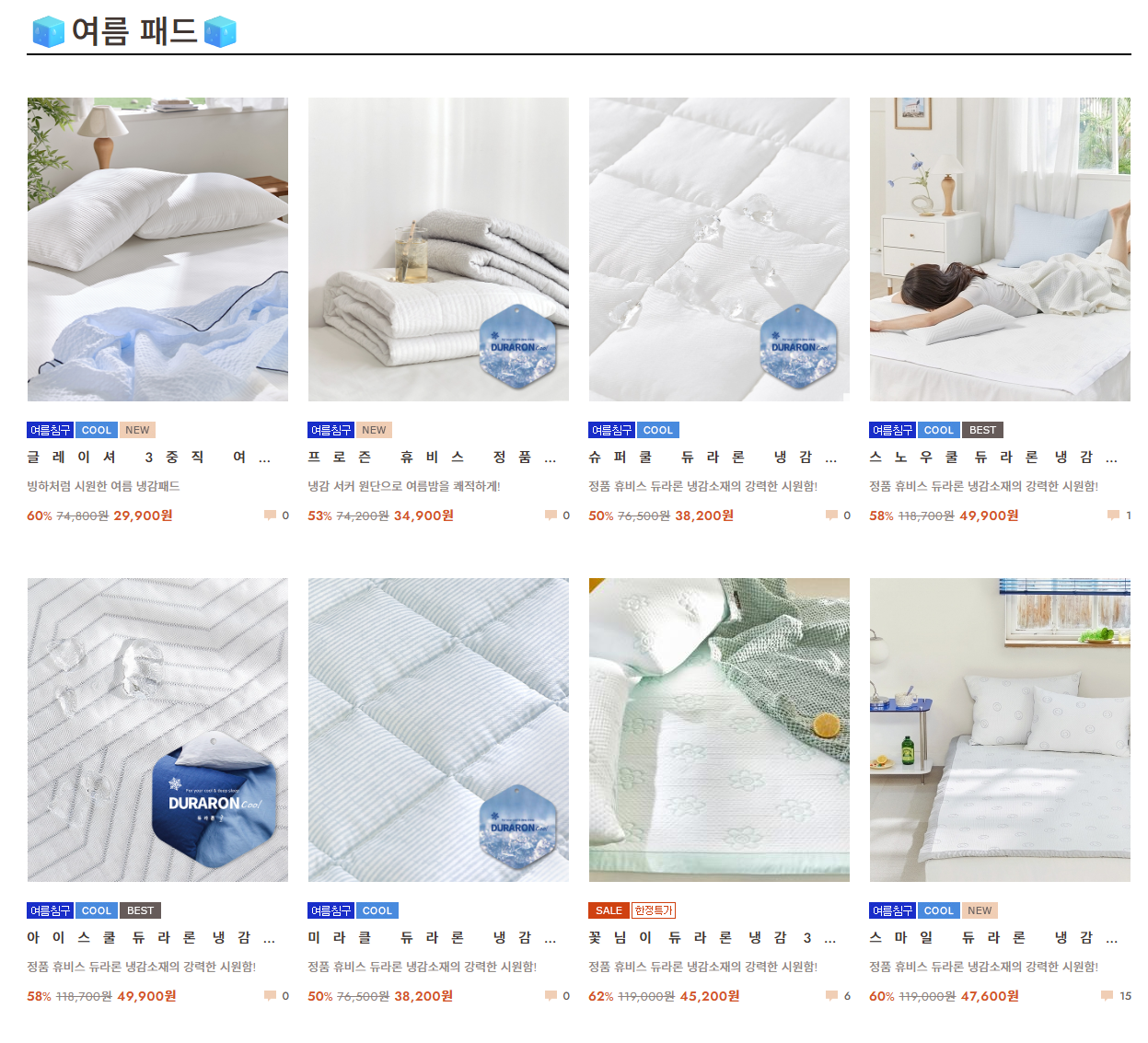Click the 한정특가 tag next to SALE
Screen dimensions: 1148x1043
click(x=654, y=910)
